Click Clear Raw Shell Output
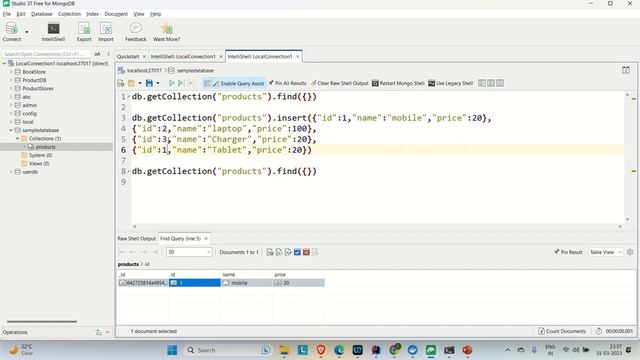 point(339,83)
